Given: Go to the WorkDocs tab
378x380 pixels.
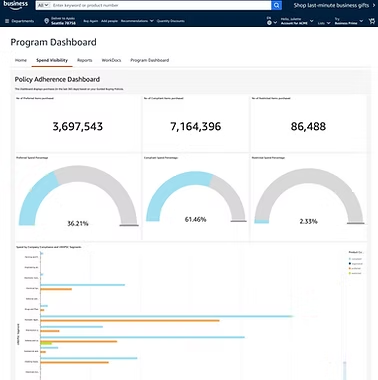Looking at the screenshot, I should click(x=111, y=60).
